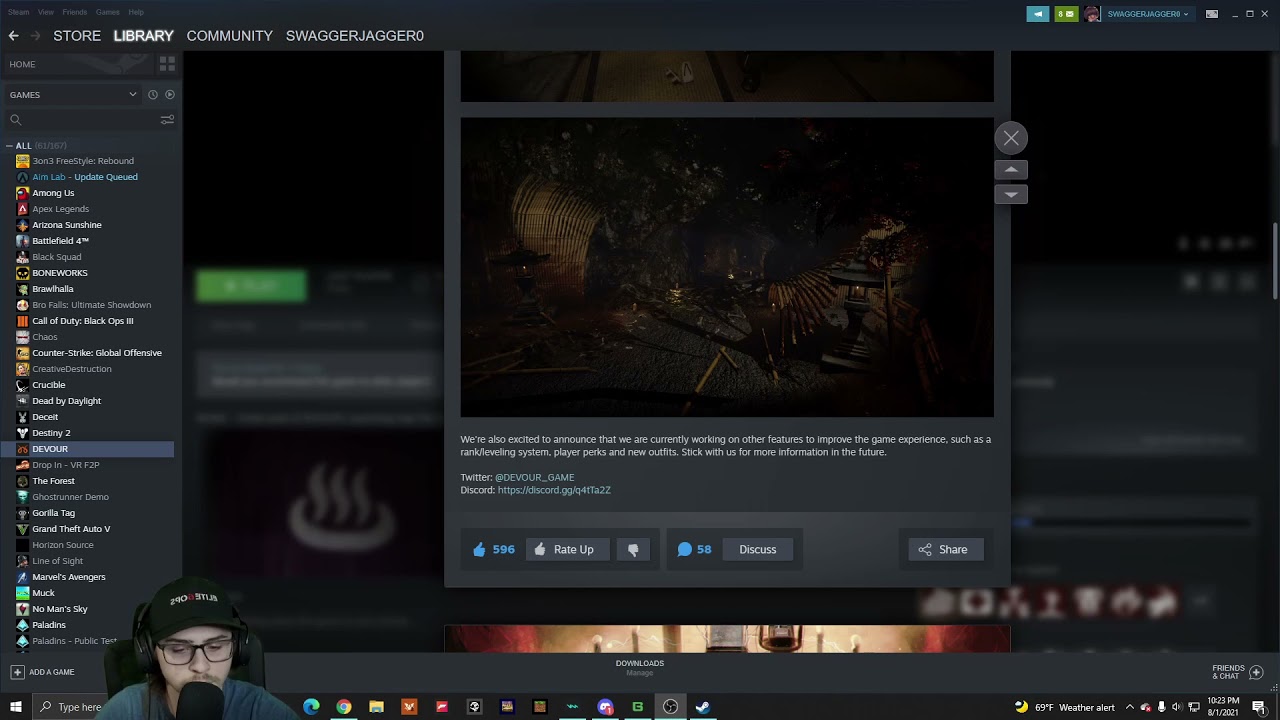Open the Windows notification center

click(1258, 707)
